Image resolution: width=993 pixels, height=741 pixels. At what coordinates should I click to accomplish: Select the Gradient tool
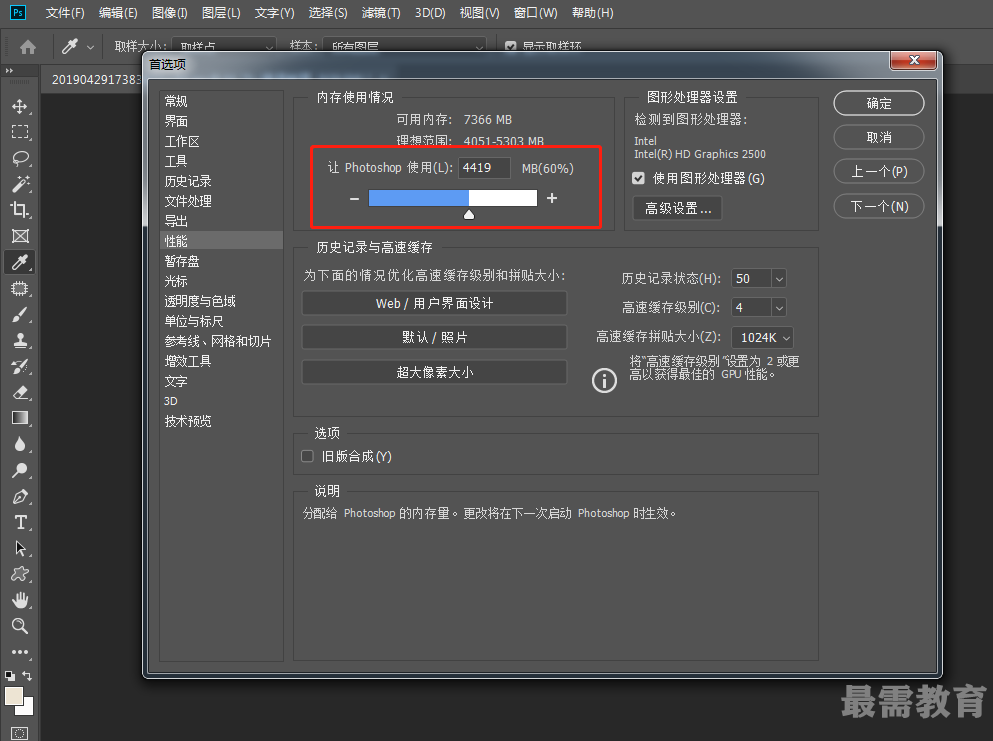point(20,419)
